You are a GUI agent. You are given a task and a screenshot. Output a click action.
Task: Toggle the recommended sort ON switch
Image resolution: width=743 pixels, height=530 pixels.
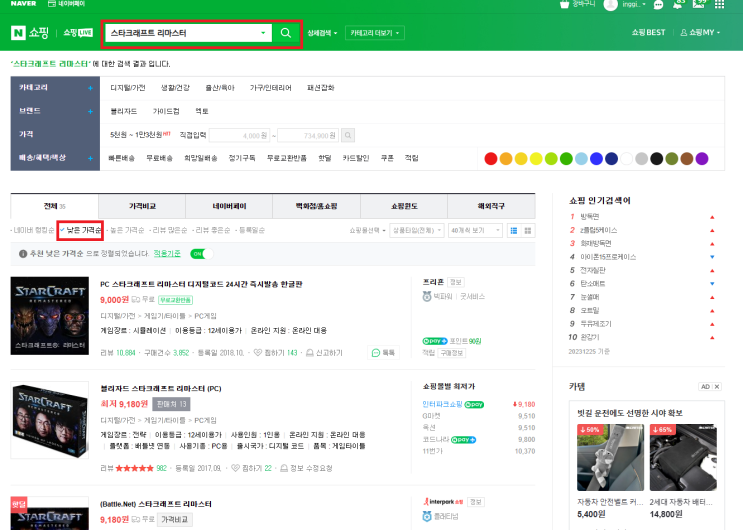click(201, 254)
